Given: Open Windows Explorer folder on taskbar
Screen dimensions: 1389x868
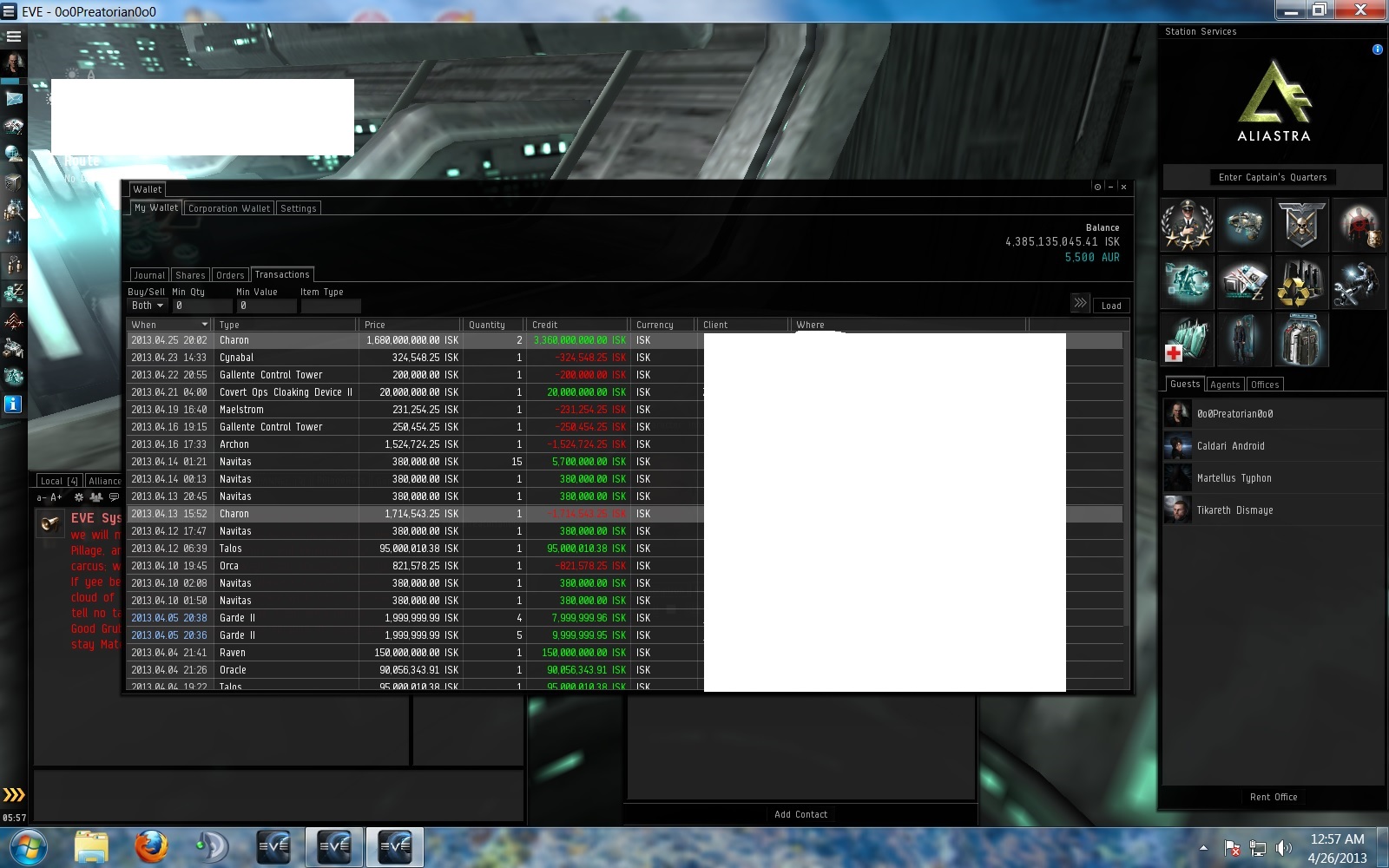Looking at the screenshot, I should pos(91,847).
